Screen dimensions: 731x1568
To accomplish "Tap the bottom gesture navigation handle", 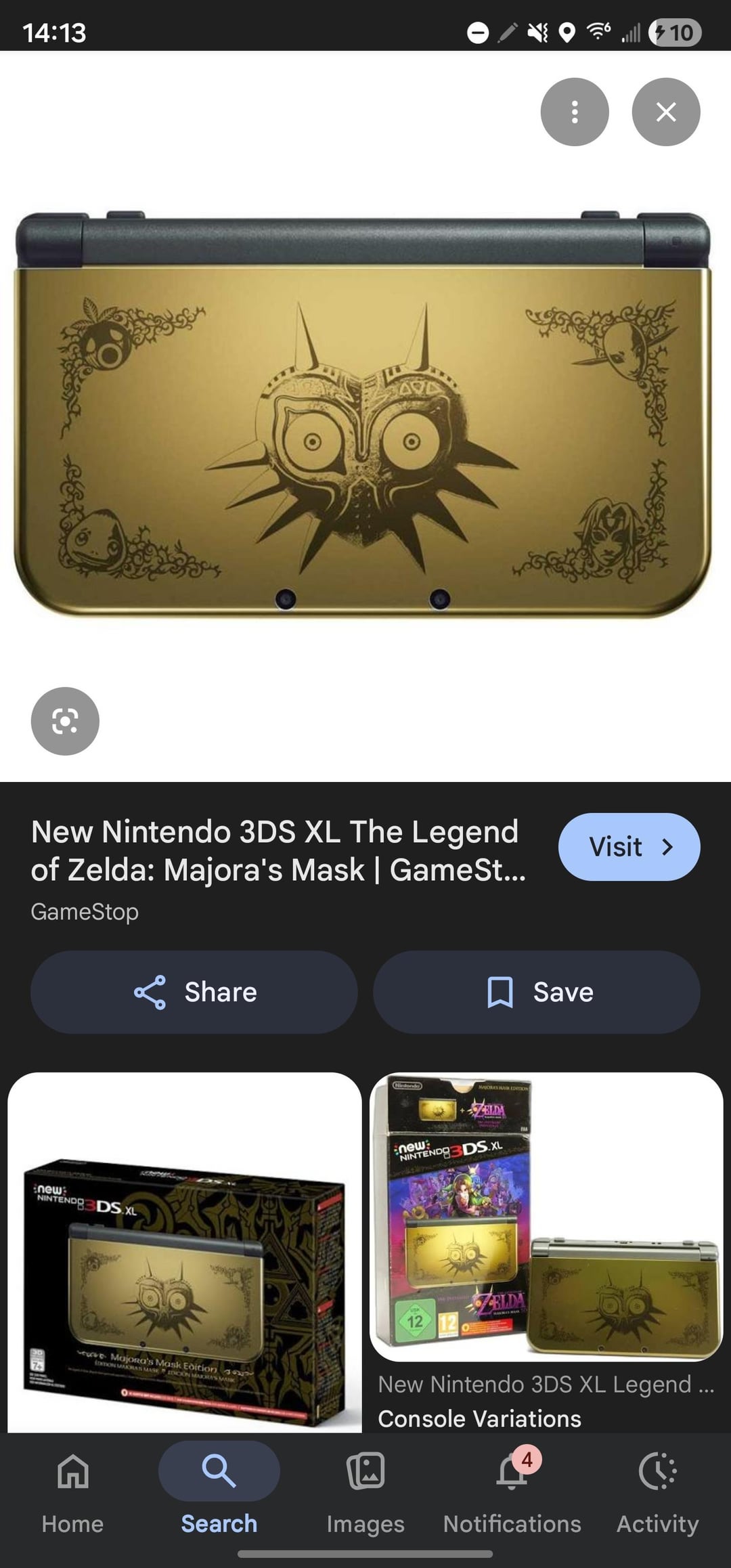I will (x=365, y=1554).
